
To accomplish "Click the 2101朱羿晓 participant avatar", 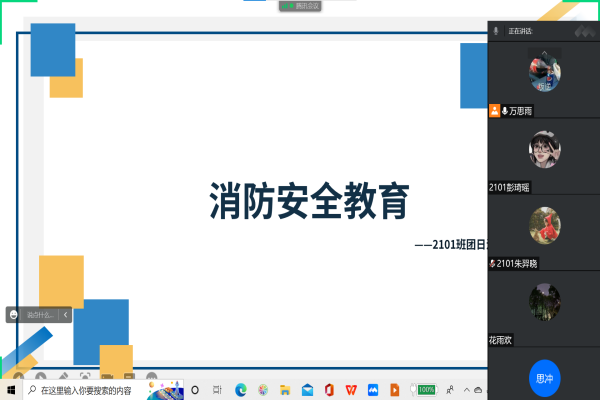I will tap(544, 225).
